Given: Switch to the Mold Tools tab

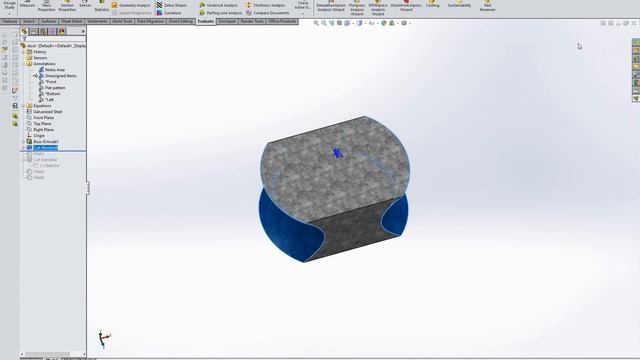Looking at the screenshot, I should tap(122, 21).
